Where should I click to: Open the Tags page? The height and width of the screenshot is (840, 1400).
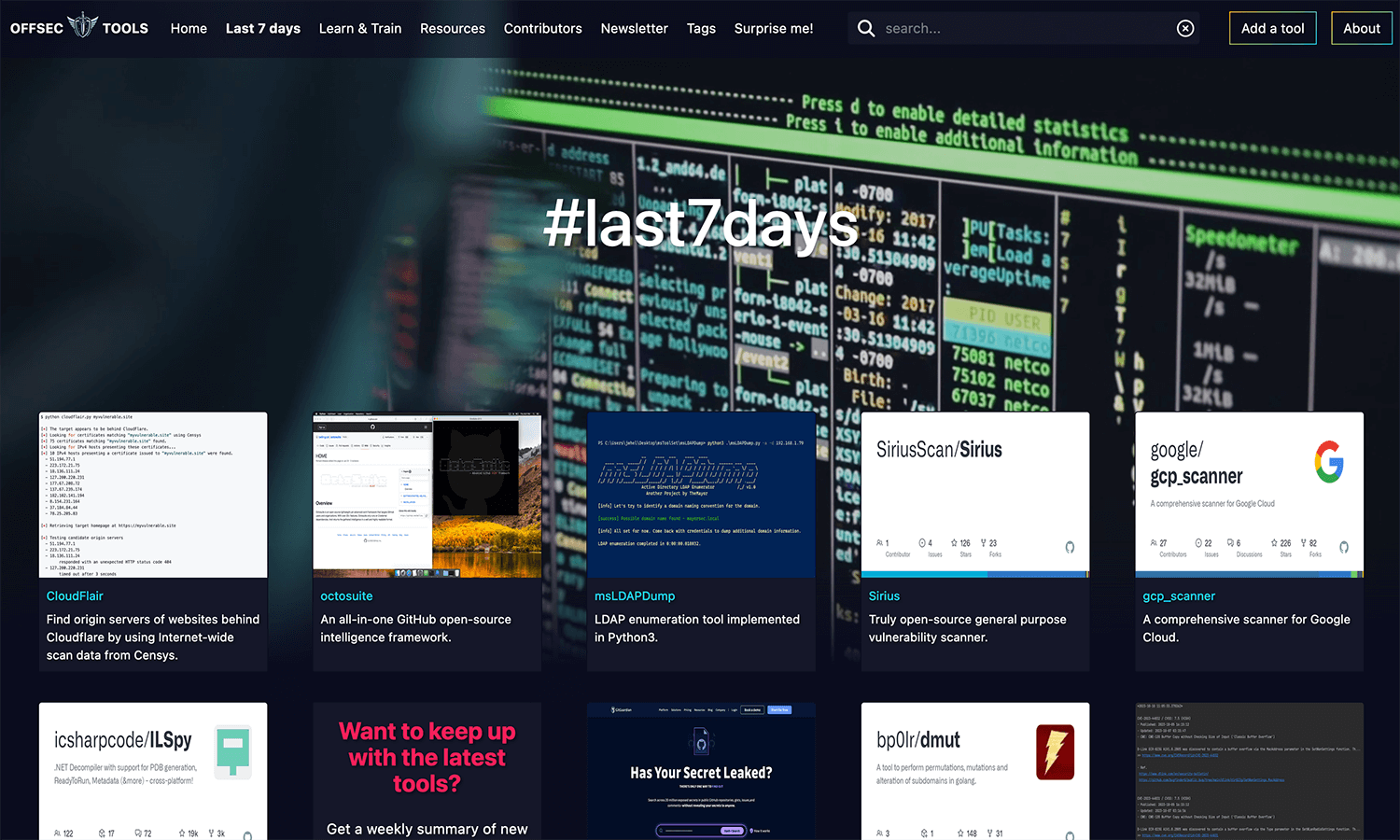click(701, 28)
